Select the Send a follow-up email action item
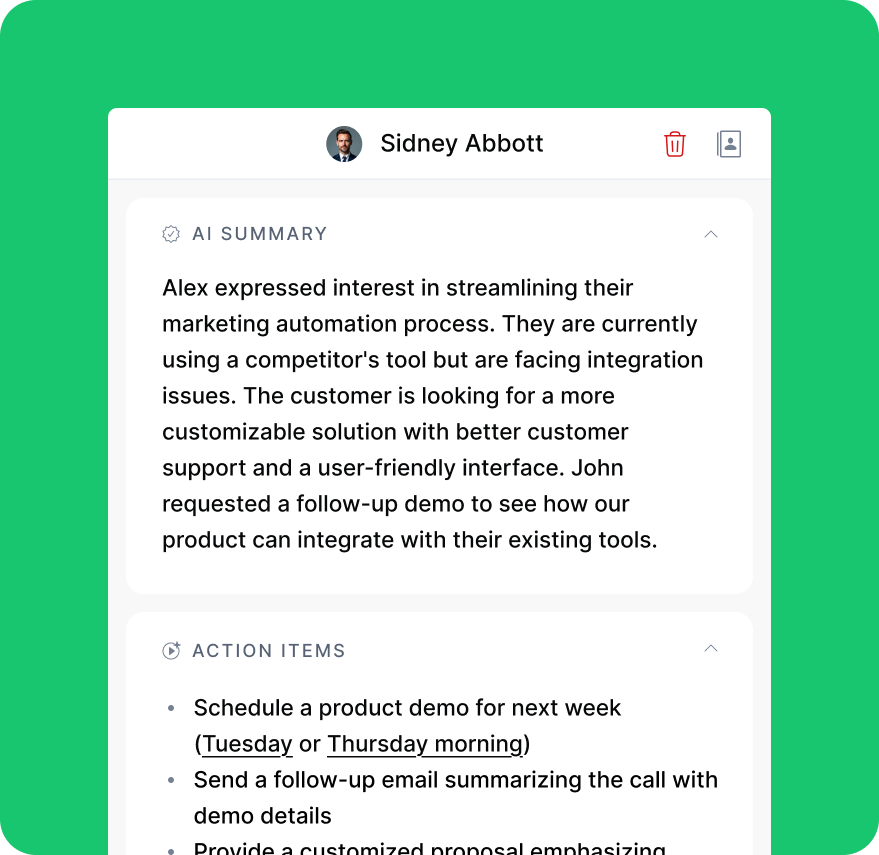The width and height of the screenshot is (879, 855). tap(455, 780)
